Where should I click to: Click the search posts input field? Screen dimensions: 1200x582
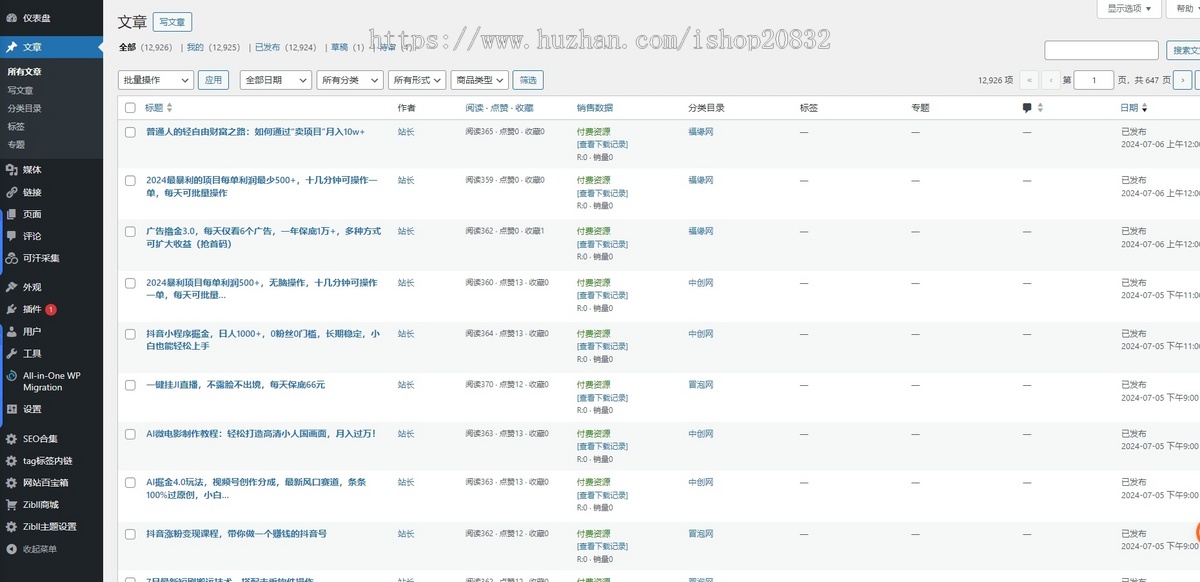(x=1102, y=50)
